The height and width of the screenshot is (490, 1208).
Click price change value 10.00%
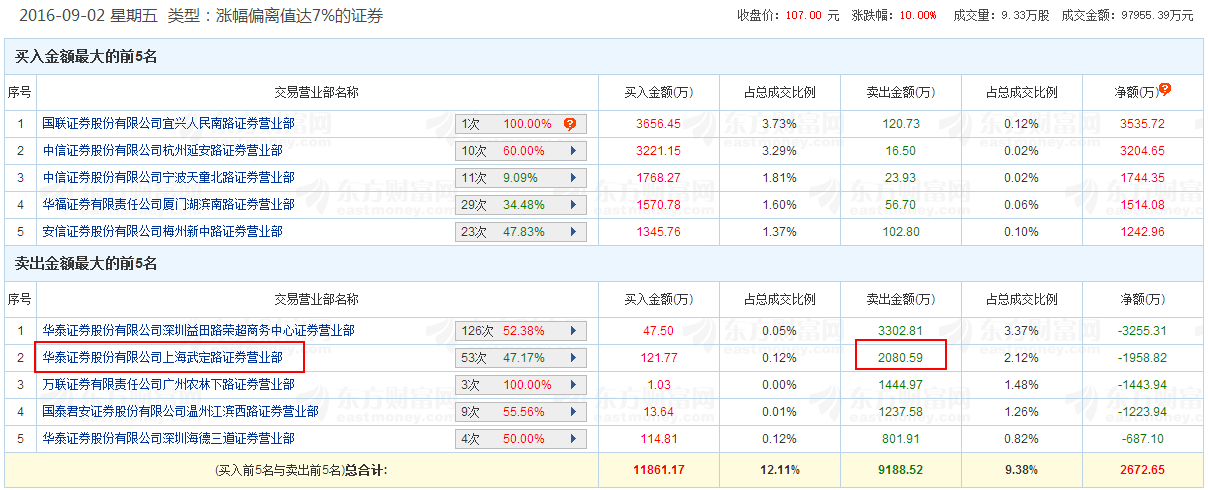point(918,15)
